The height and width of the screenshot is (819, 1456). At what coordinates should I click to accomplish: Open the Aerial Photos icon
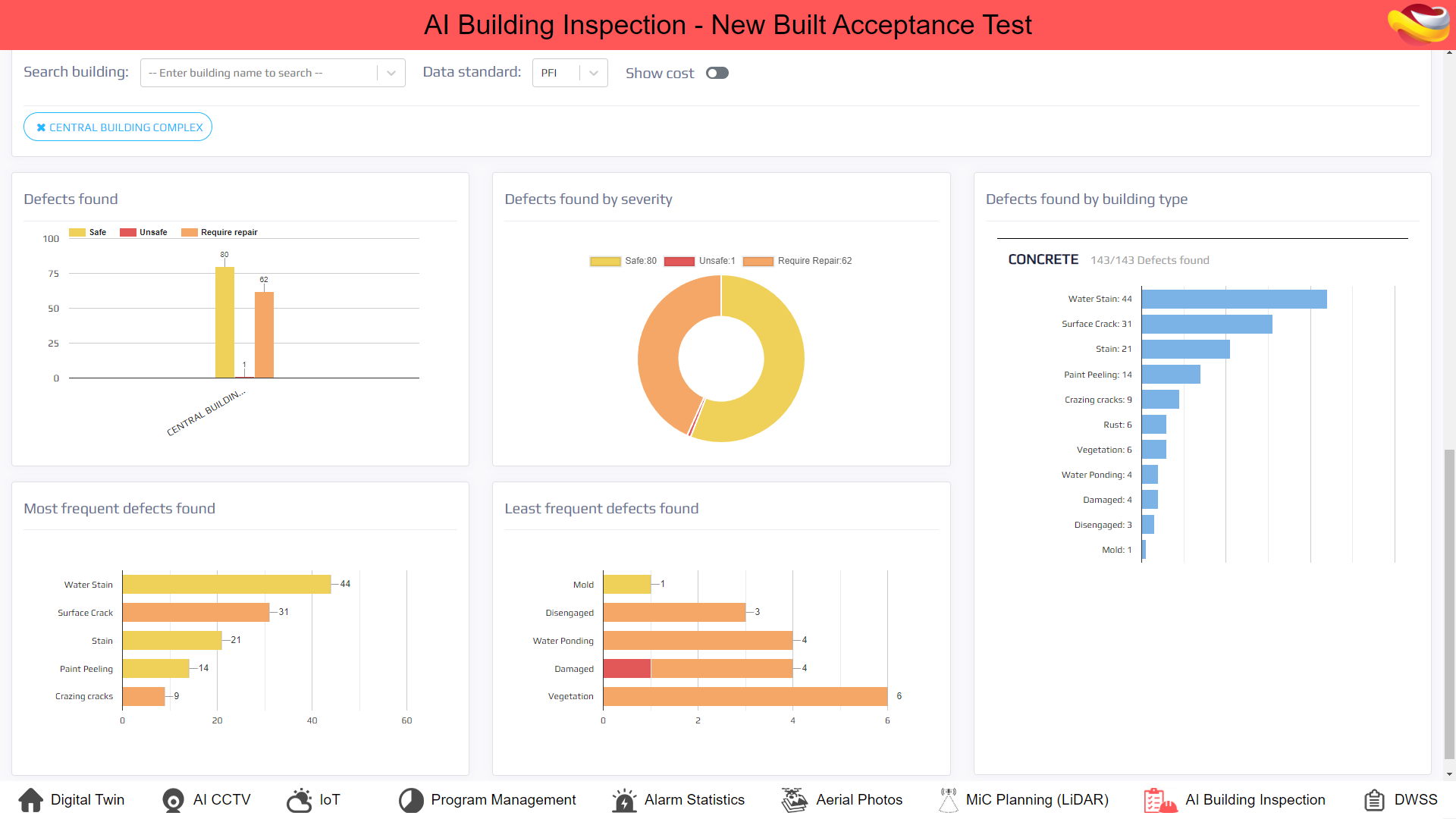point(795,800)
